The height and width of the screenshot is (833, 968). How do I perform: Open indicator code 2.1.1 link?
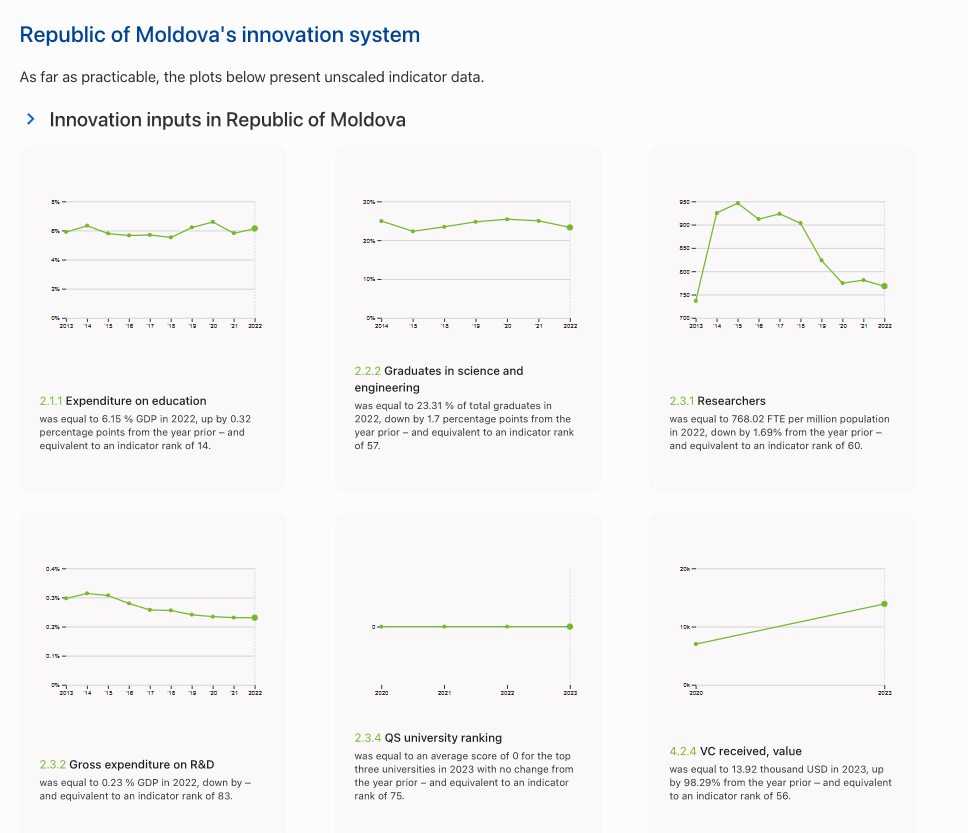coord(51,401)
